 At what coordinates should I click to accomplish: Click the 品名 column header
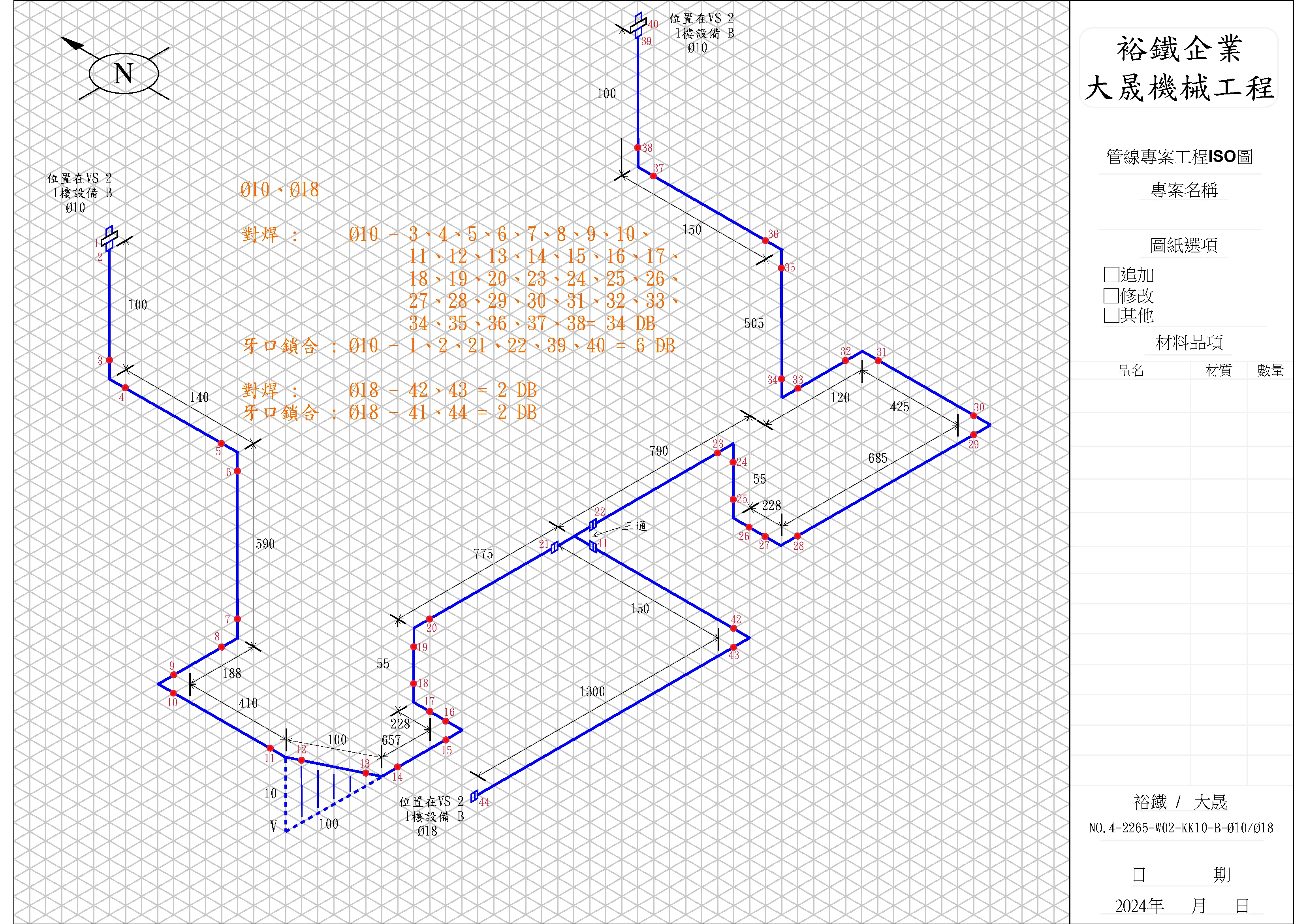pos(1130,371)
